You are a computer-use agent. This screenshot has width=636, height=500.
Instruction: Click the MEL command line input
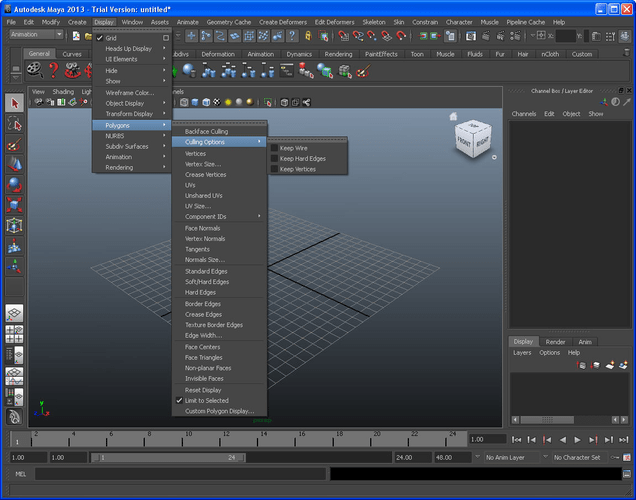click(x=180, y=474)
